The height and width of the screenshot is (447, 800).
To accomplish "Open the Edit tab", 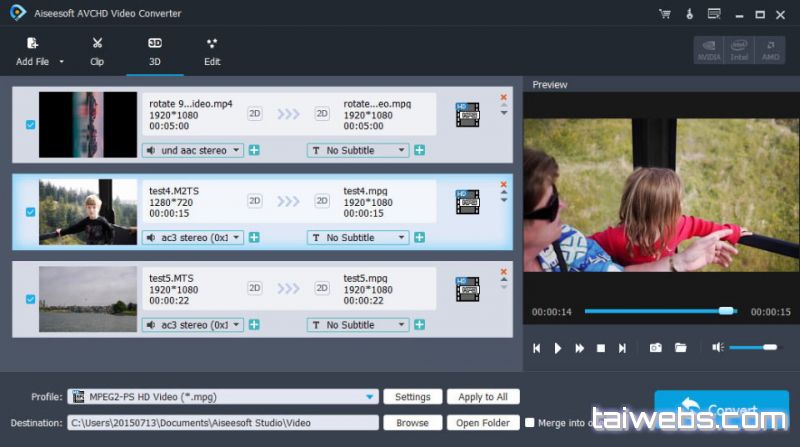I will pyautogui.click(x=212, y=51).
